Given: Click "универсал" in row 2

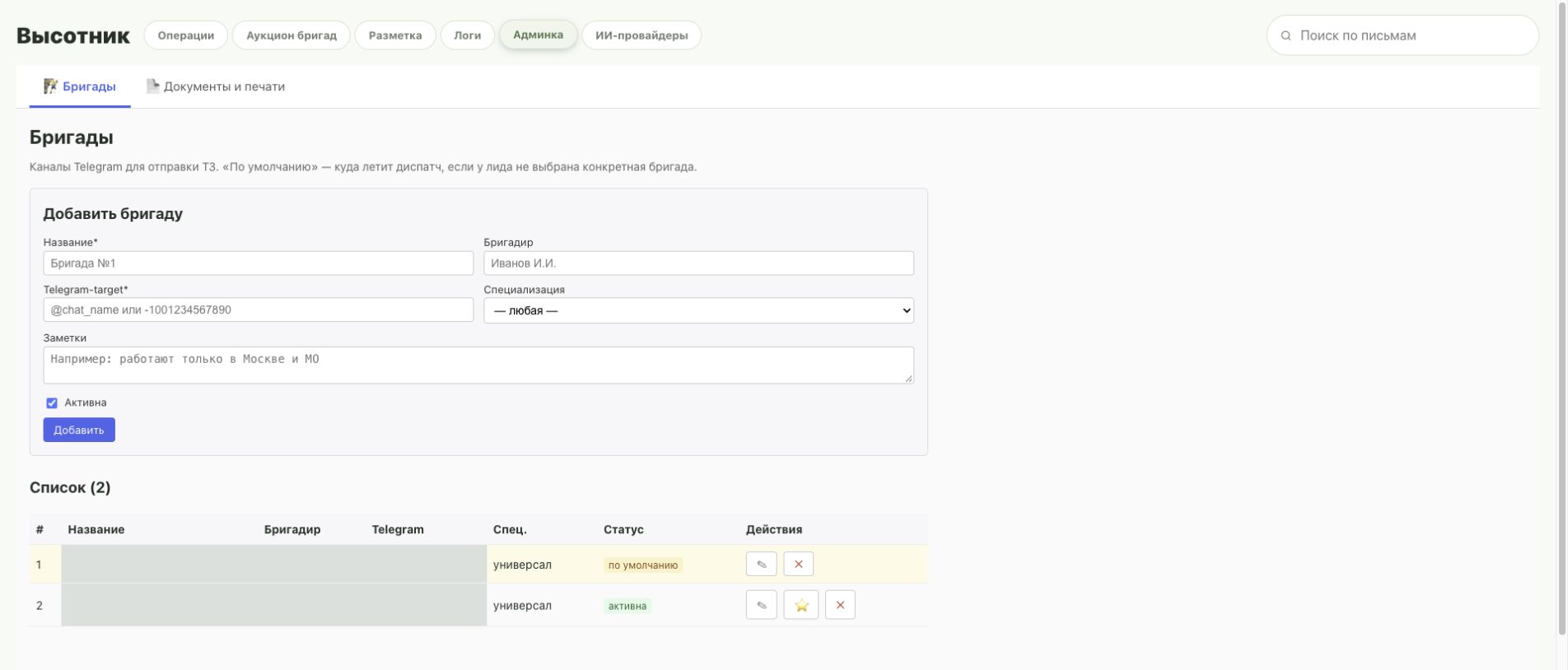Looking at the screenshot, I should (x=522, y=606).
